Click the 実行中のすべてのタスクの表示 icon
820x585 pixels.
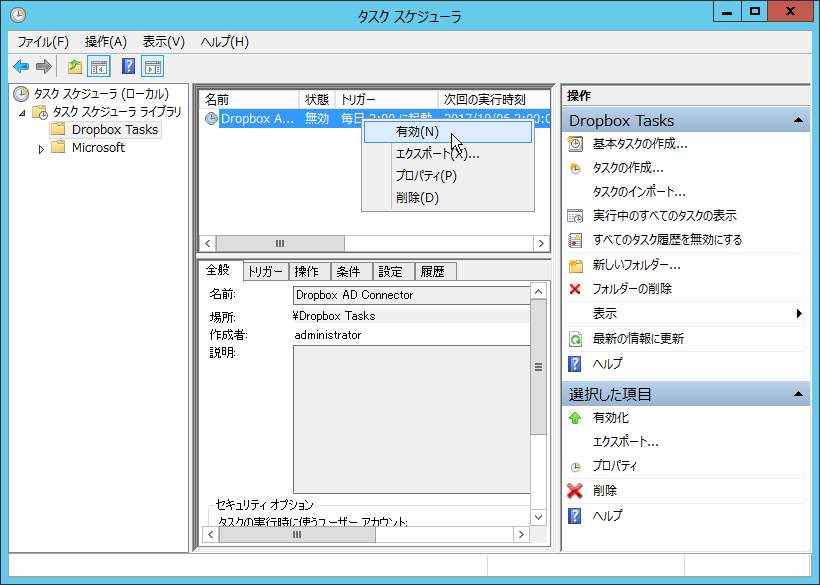click(x=575, y=216)
